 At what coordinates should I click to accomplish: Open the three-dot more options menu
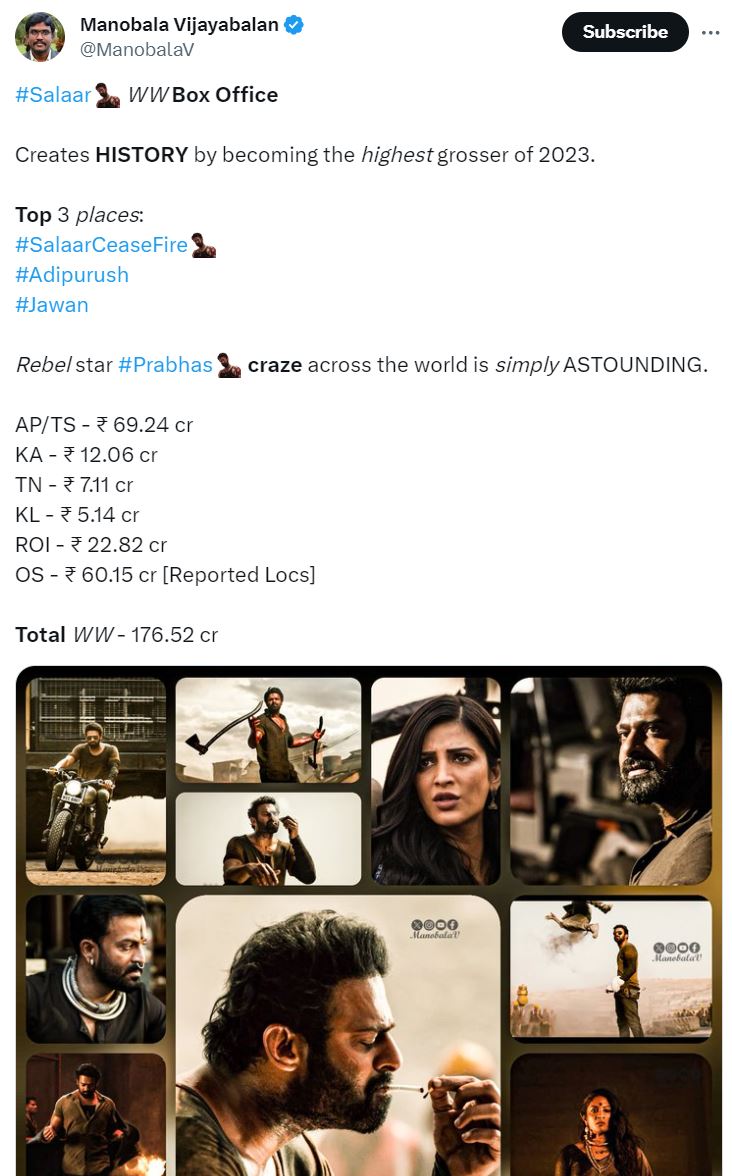710,32
